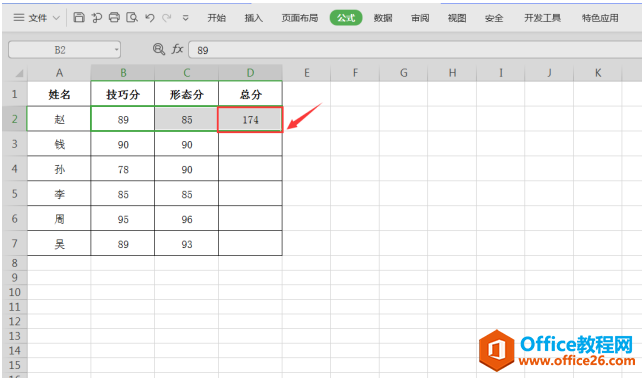Select column K header
The width and height of the screenshot is (642, 378).
(x=598, y=73)
